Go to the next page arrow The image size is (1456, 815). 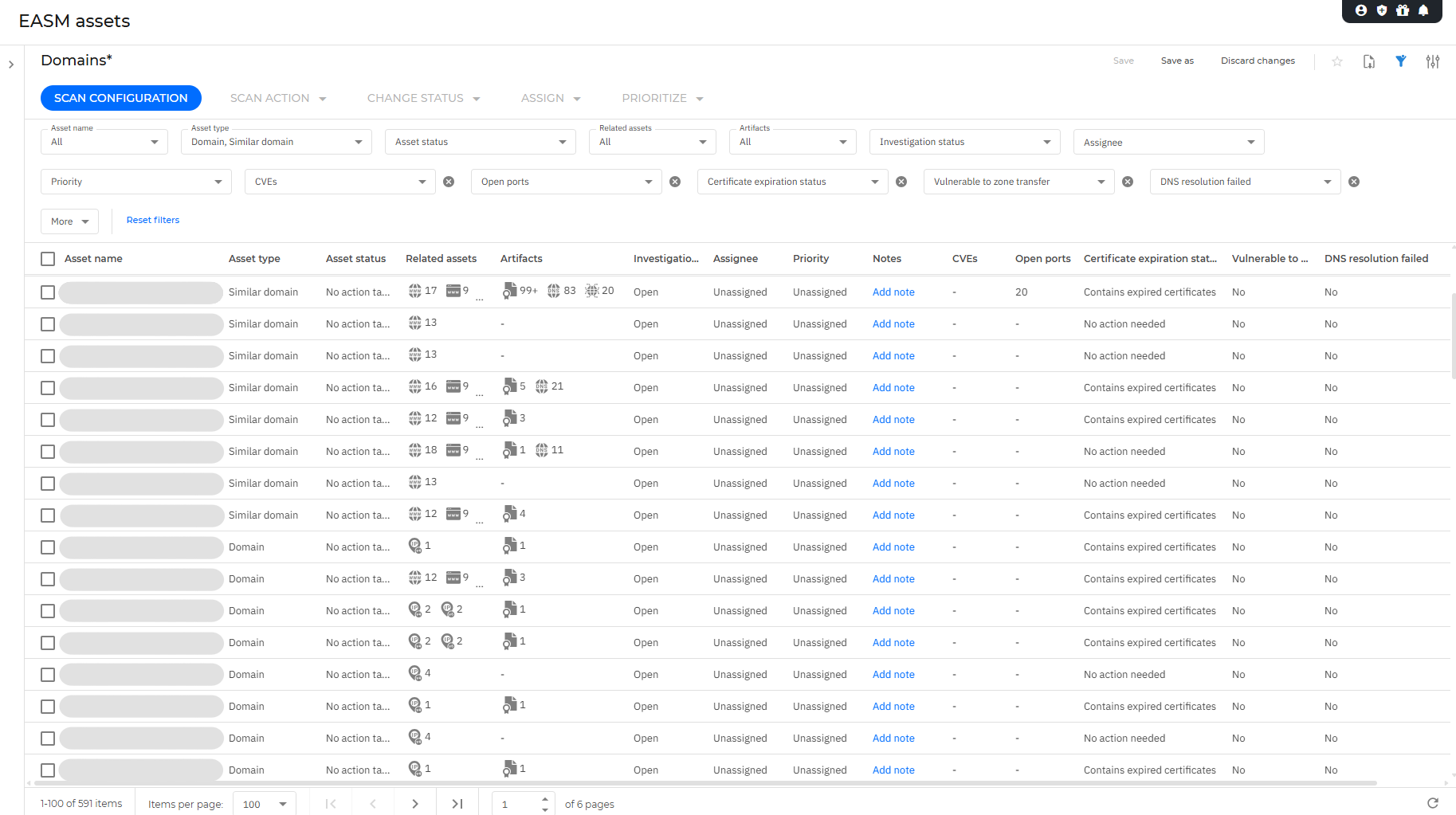[415, 804]
